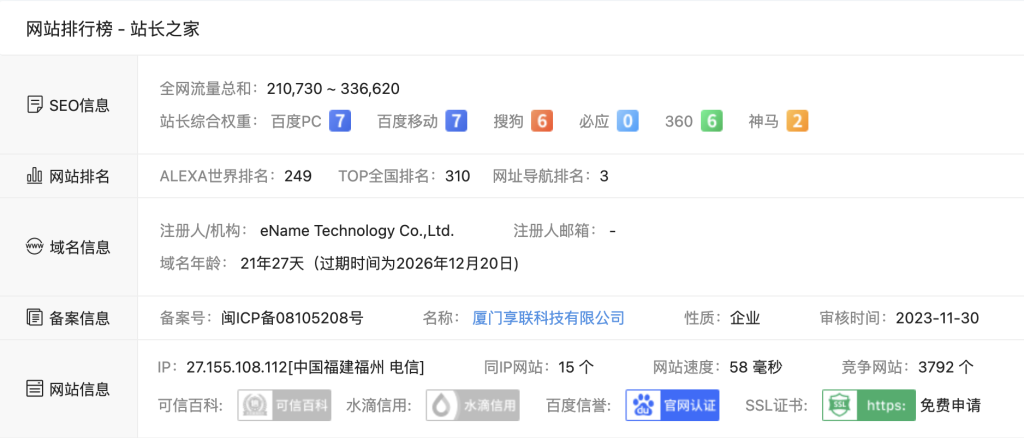Click the 注册人邮箱 dash value
This screenshot has height=438, width=1024.
click(x=613, y=230)
